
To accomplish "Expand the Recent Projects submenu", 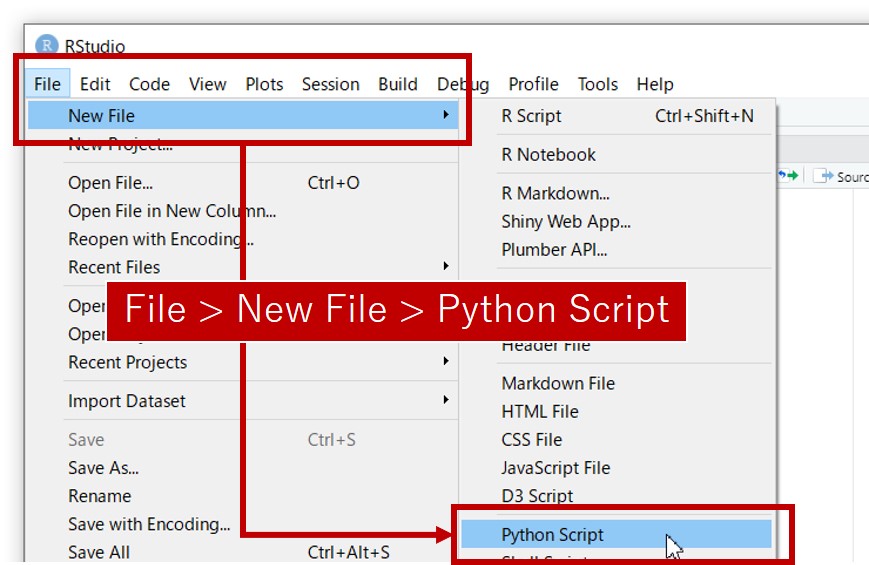I will 445,362.
